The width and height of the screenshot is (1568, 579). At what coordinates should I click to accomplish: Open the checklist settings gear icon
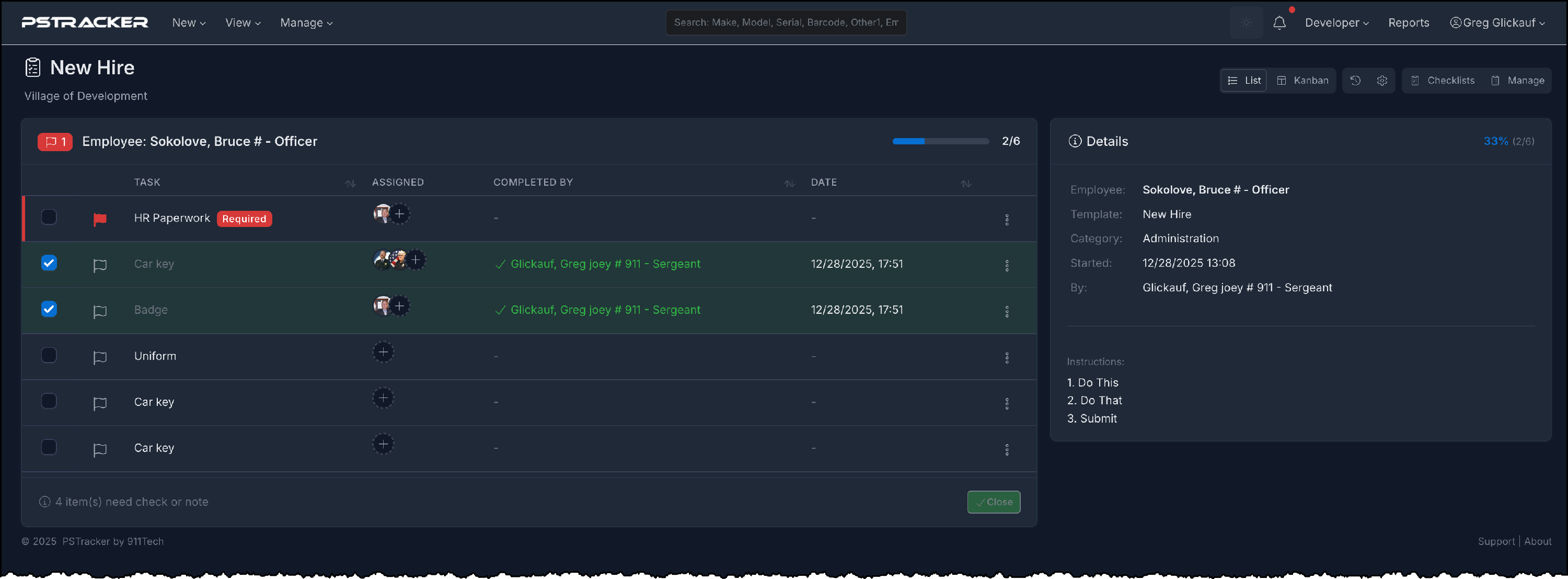point(1382,81)
